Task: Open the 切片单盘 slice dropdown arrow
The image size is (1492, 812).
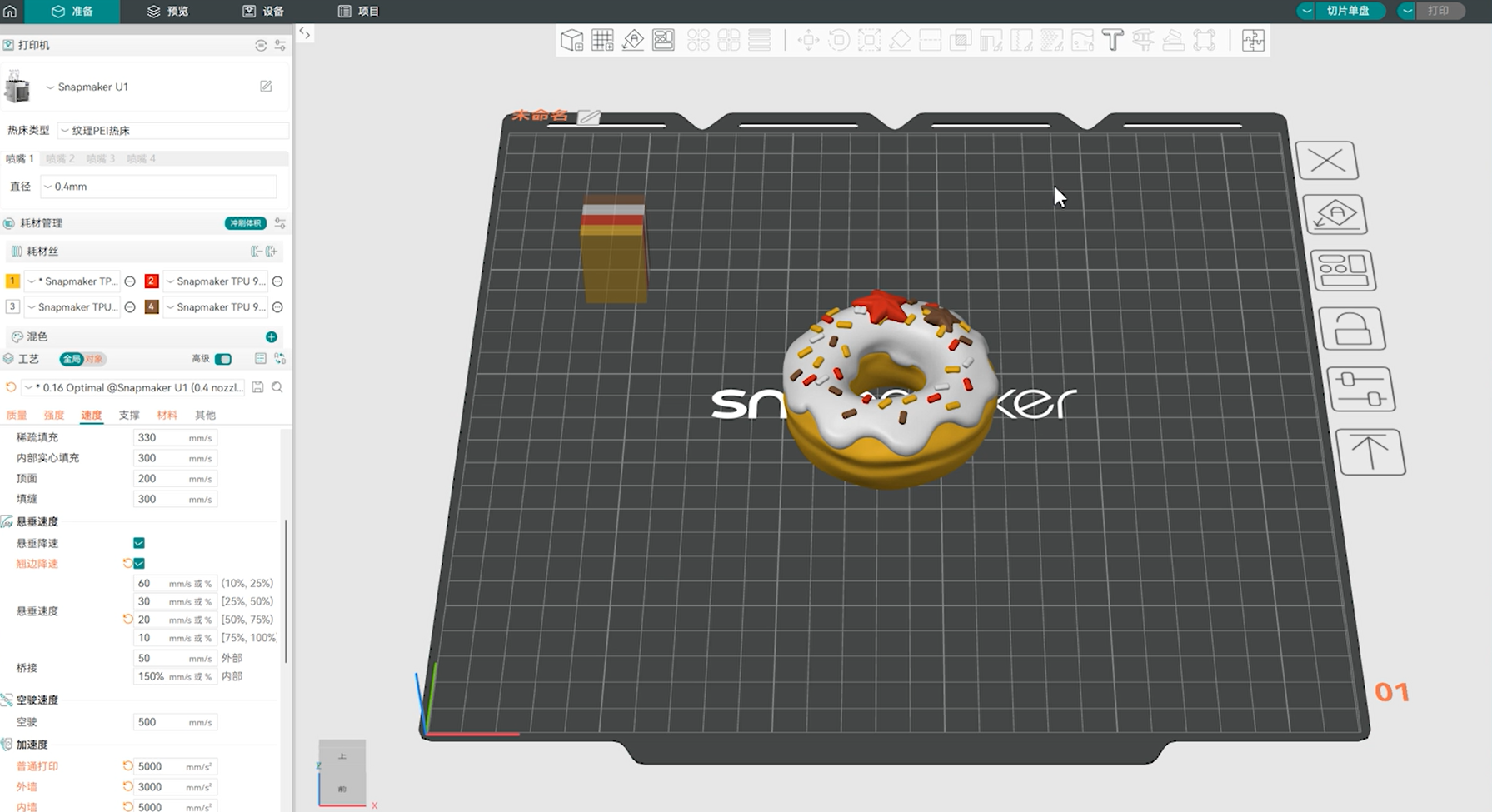Action: click(x=1306, y=11)
